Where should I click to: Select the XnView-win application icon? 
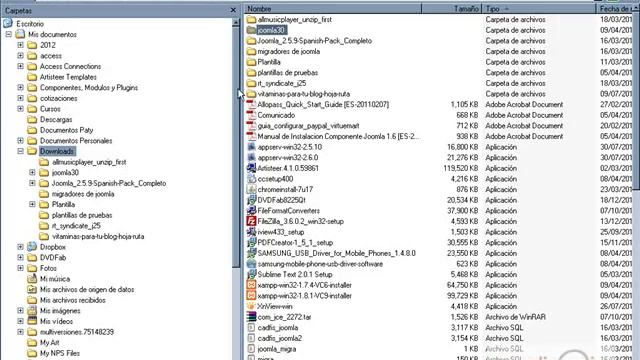click(x=251, y=306)
